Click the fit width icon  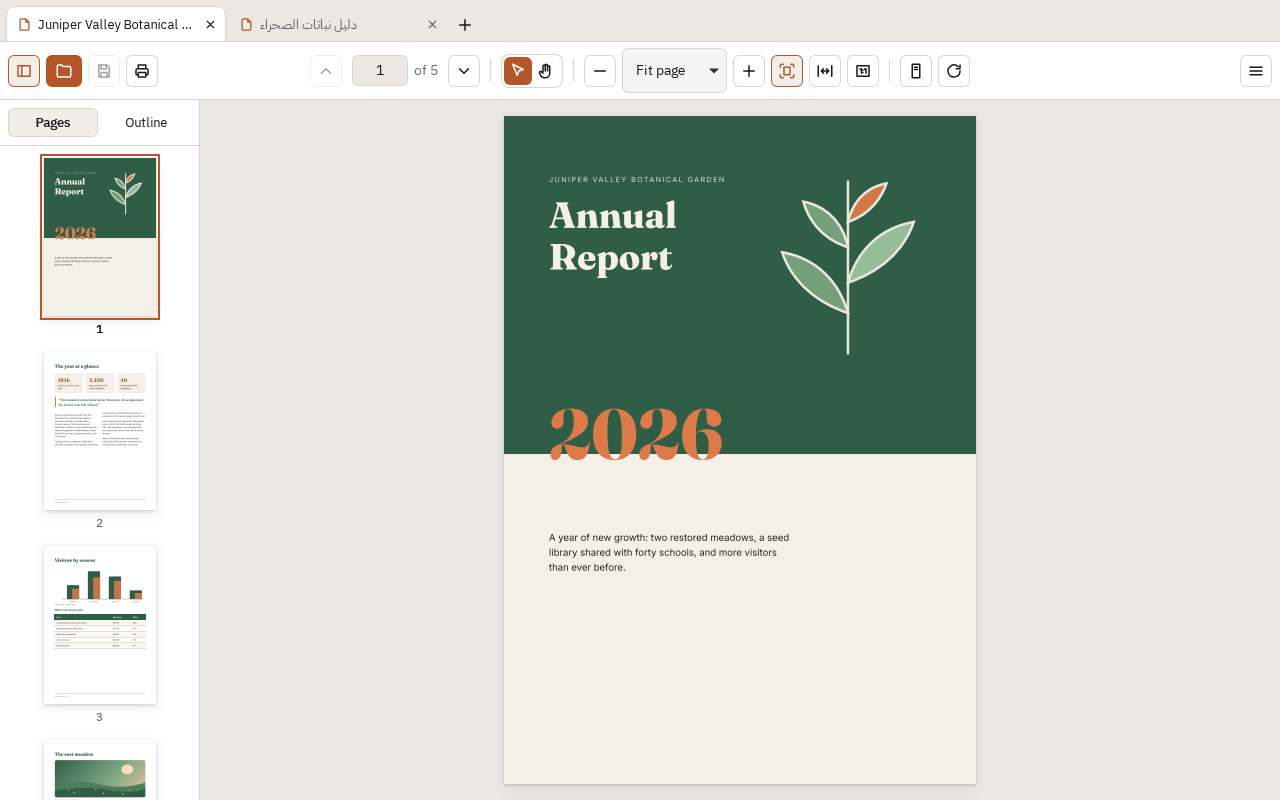pos(825,71)
